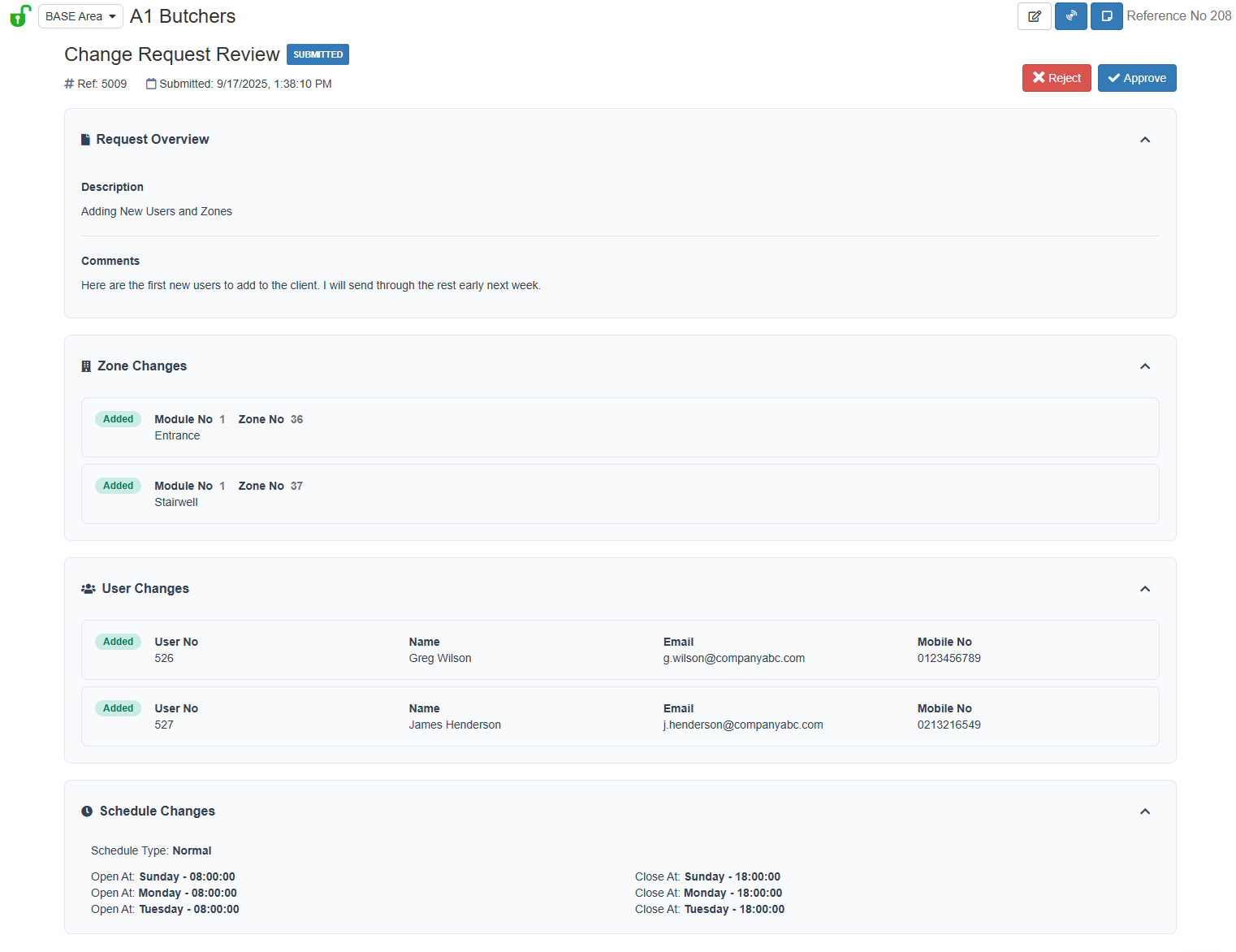
Task: Collapse the Request Overview section
Action: pos(1144,140)
